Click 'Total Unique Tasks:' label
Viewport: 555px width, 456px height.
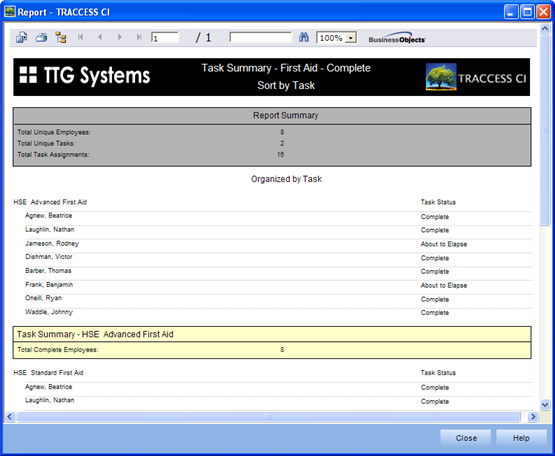(x=46, y=143)
